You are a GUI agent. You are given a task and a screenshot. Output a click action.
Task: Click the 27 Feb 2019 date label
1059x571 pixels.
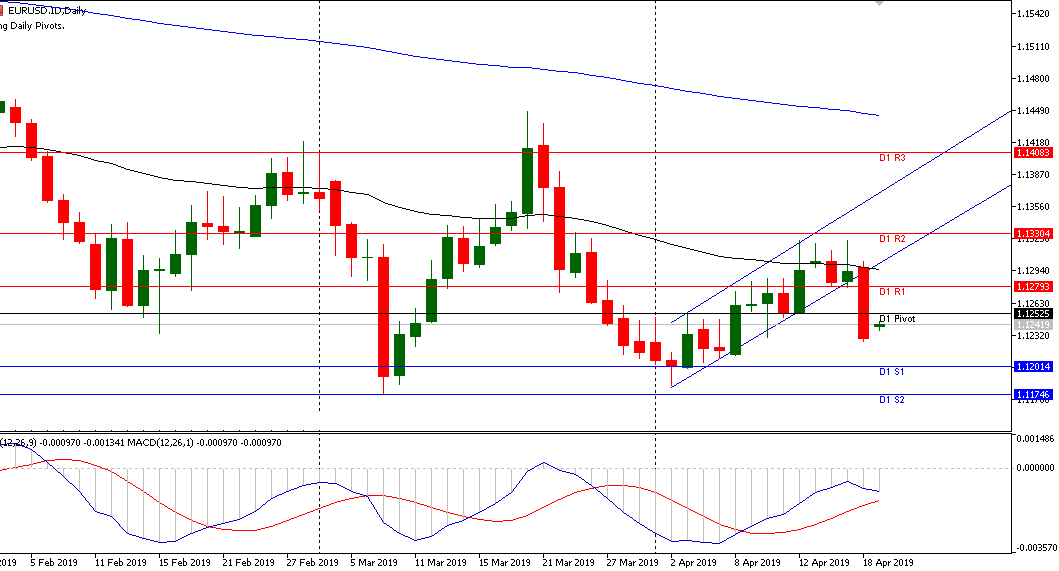coord(313,563)
